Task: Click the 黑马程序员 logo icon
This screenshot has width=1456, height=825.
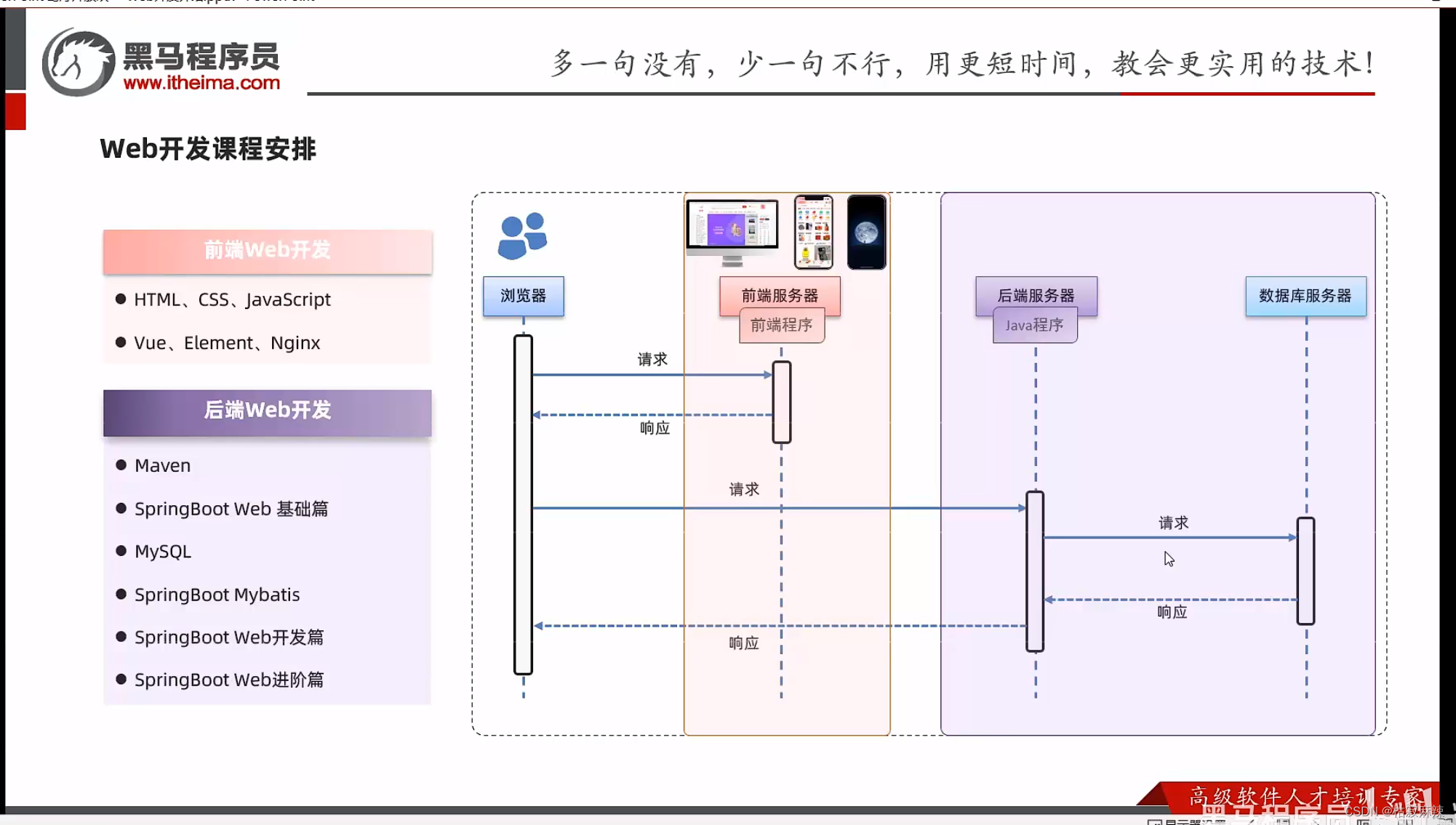Action: (x=75, y=62)
